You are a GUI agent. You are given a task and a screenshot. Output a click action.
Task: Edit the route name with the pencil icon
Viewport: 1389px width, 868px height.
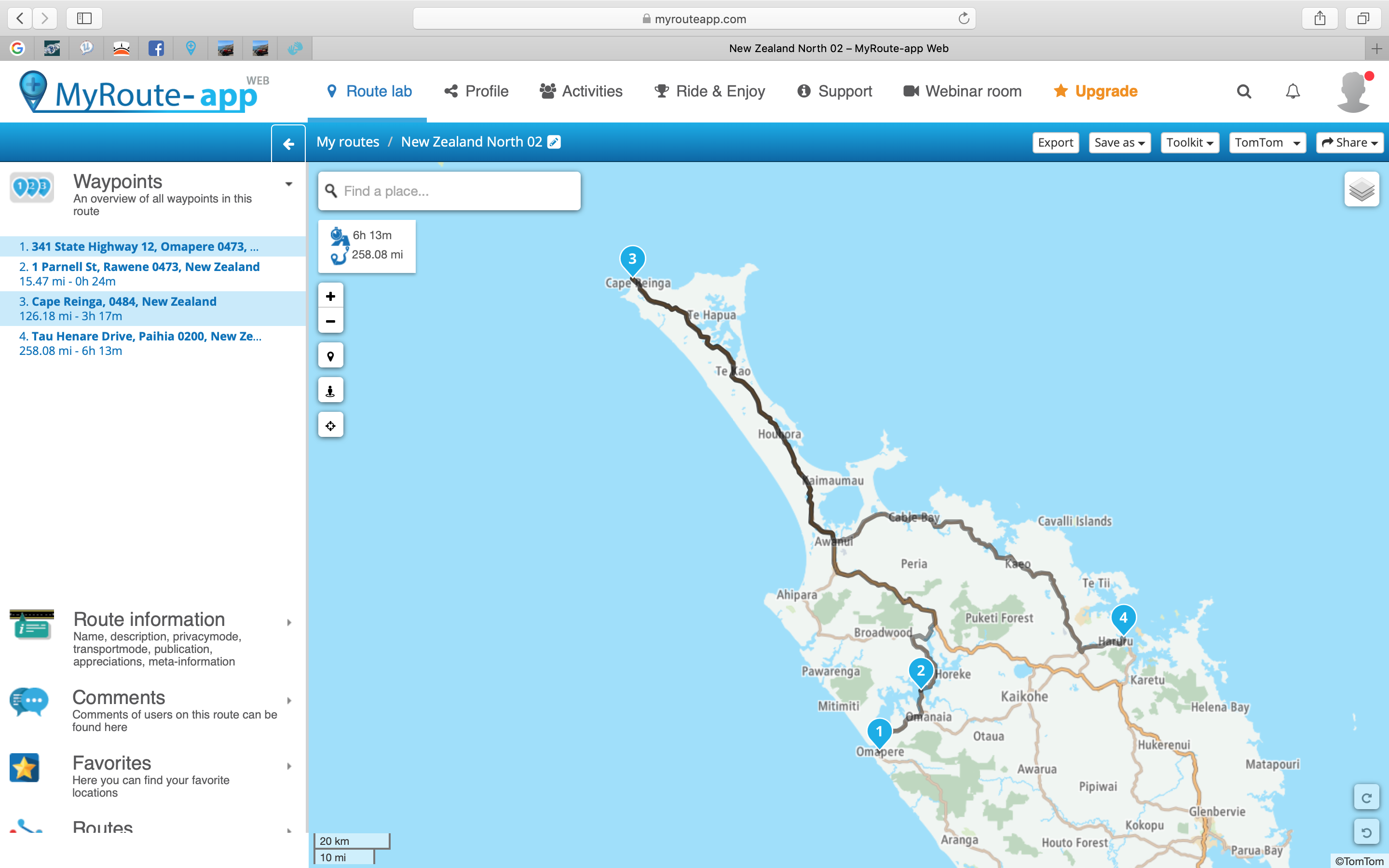coord(554,142)
